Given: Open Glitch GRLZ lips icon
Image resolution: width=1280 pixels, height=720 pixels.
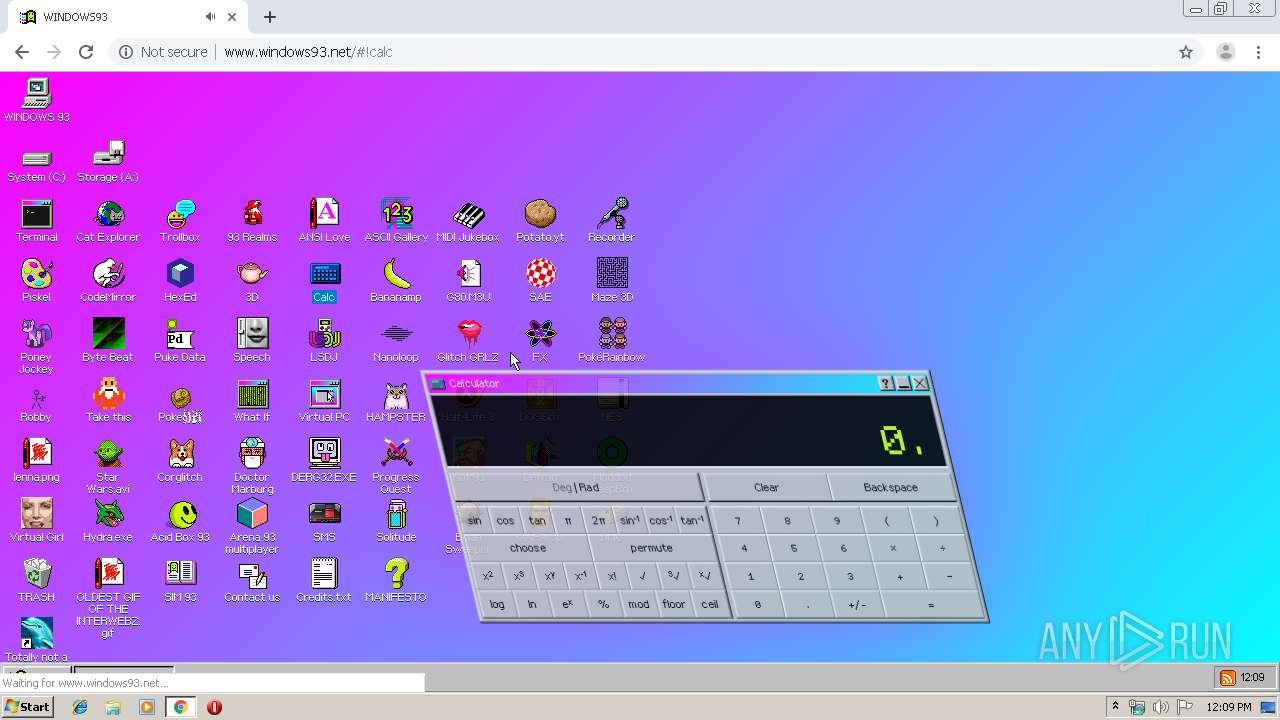Looking at the screenshot, I should [468, 341].
